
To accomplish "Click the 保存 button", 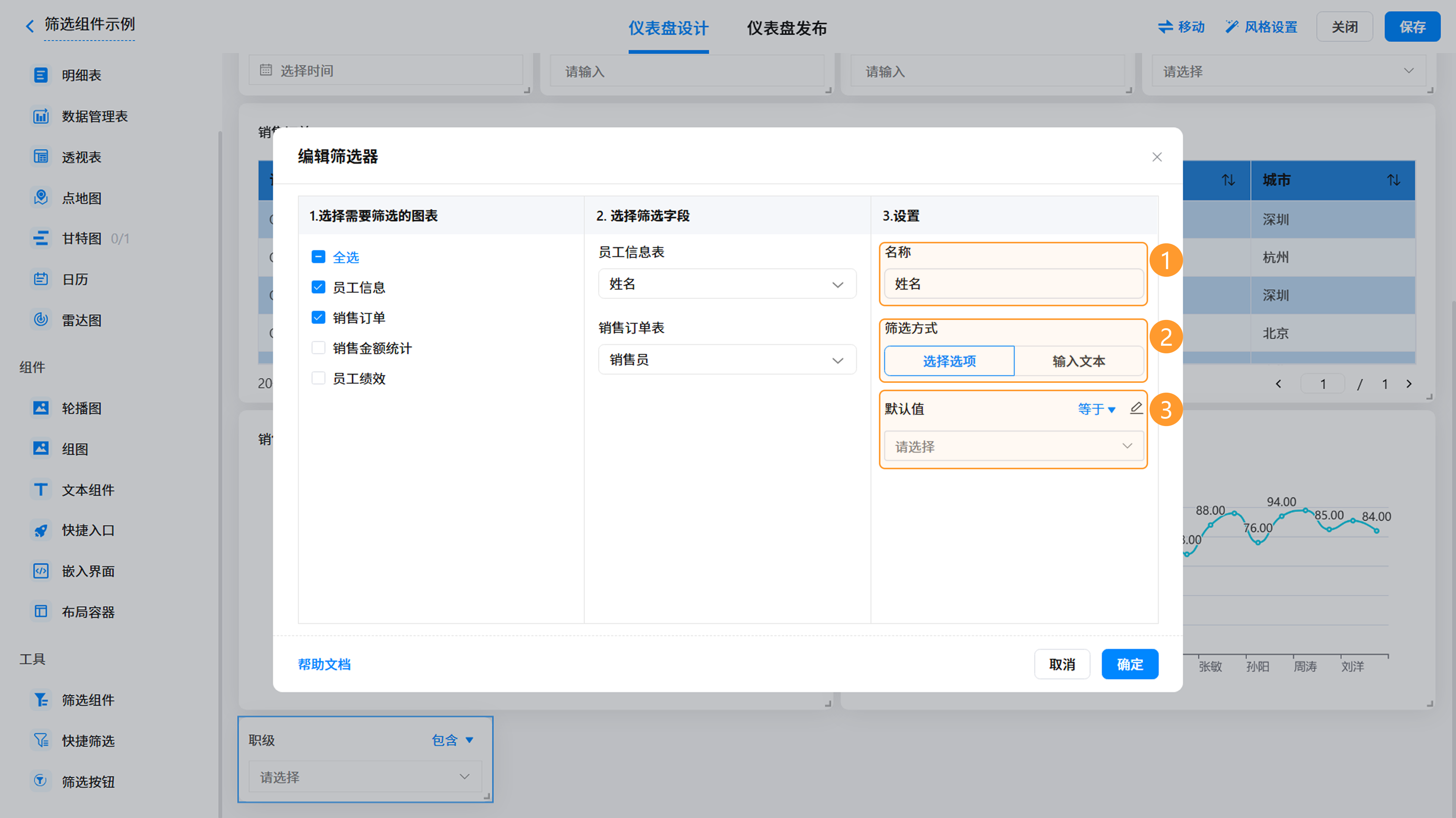I will [1412, 27].
